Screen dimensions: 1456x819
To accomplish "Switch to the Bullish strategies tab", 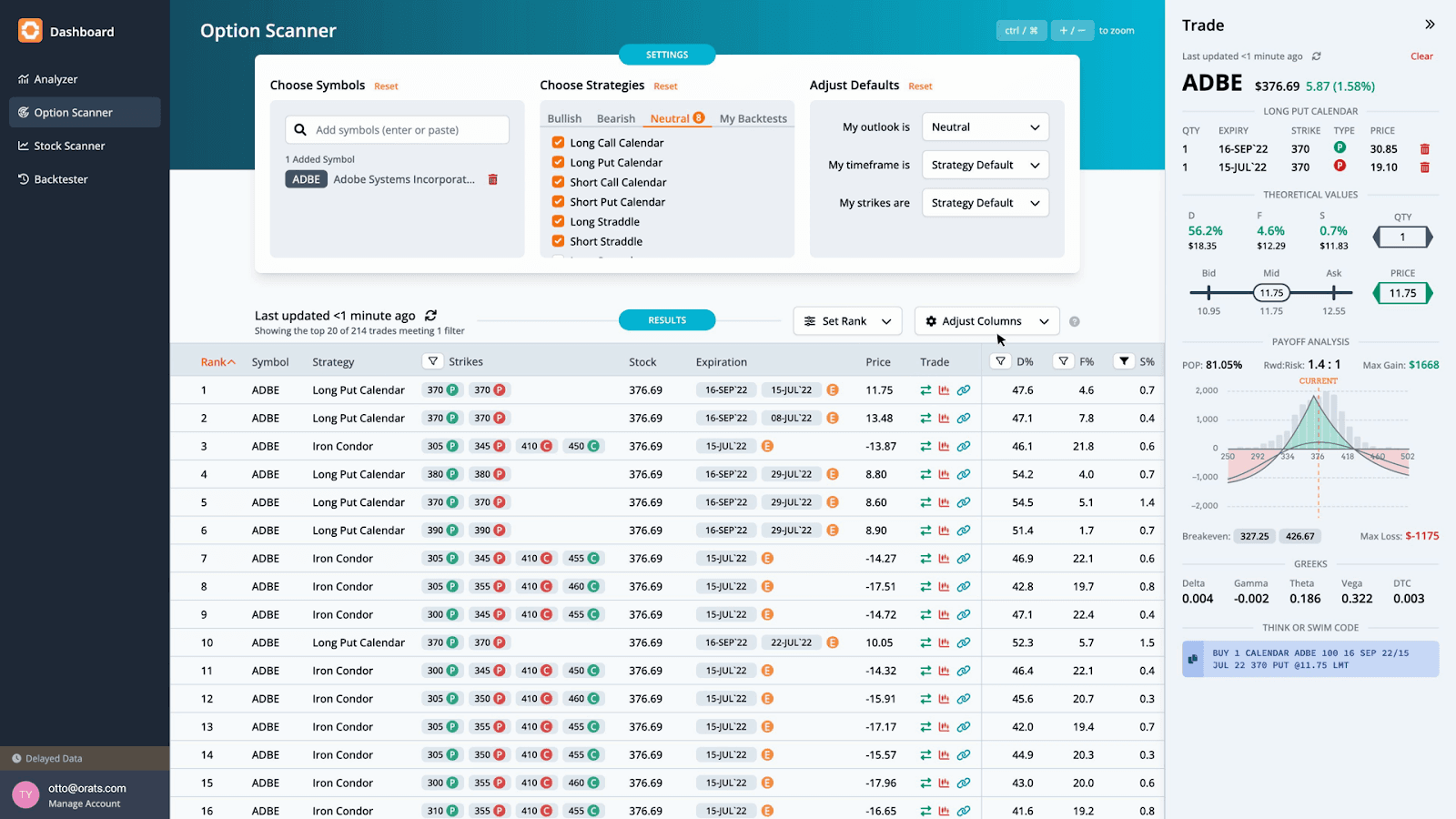I will tap(564, 118).
